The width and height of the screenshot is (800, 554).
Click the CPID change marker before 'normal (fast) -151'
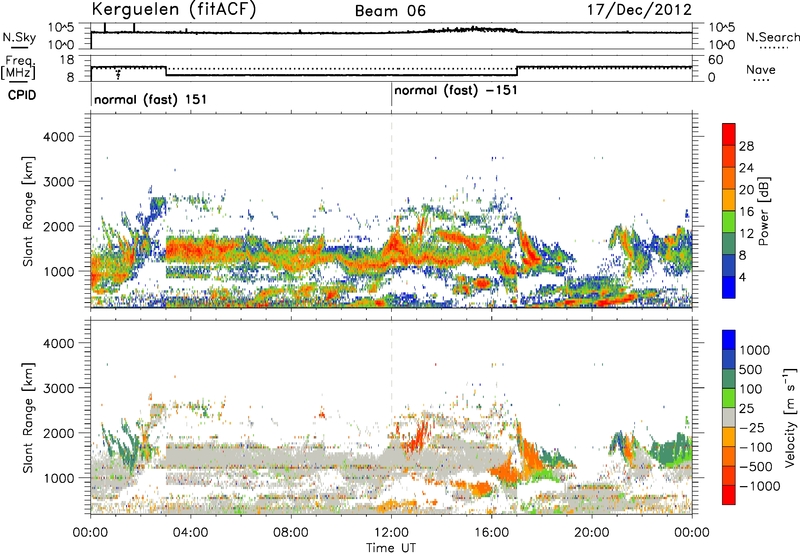391,95
